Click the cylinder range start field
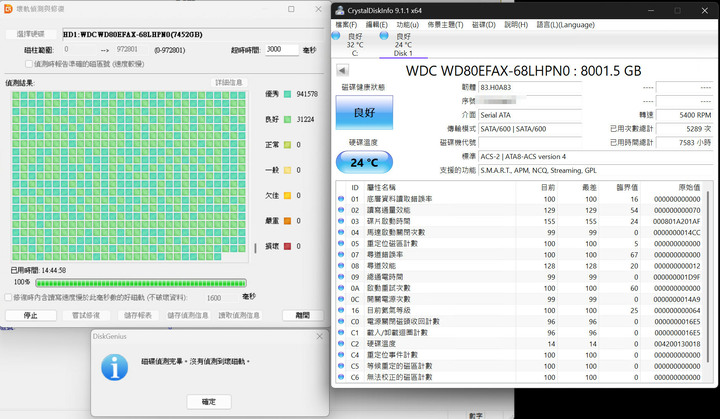This screenshot has height=419, width=720. [x=78, y=49]
